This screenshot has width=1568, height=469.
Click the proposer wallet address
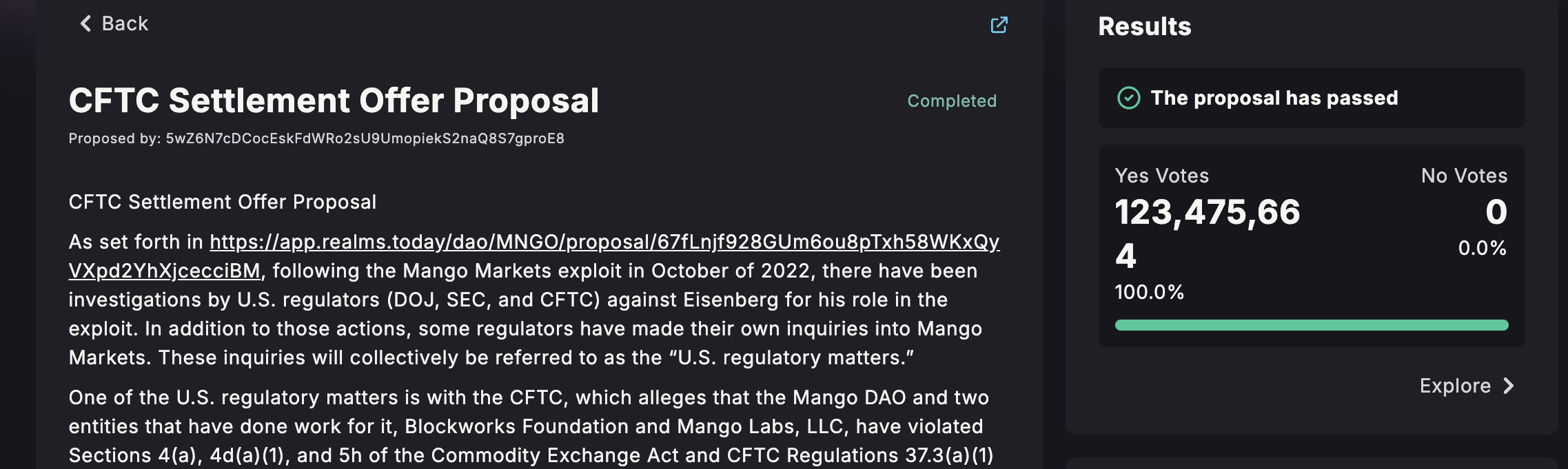pyautogui.click(x=365, y=139)
